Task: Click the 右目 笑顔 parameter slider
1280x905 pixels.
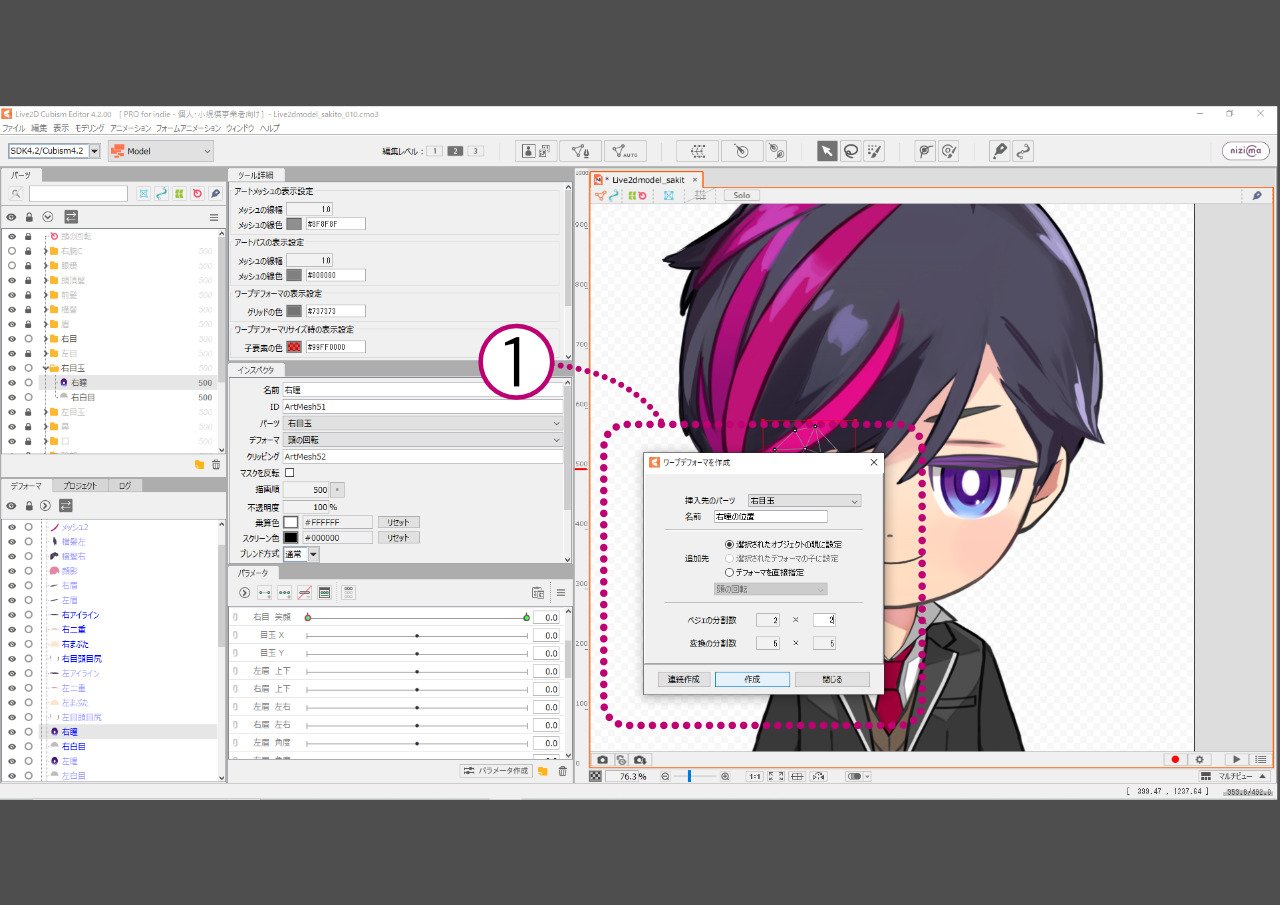Action: pos(417,618)
